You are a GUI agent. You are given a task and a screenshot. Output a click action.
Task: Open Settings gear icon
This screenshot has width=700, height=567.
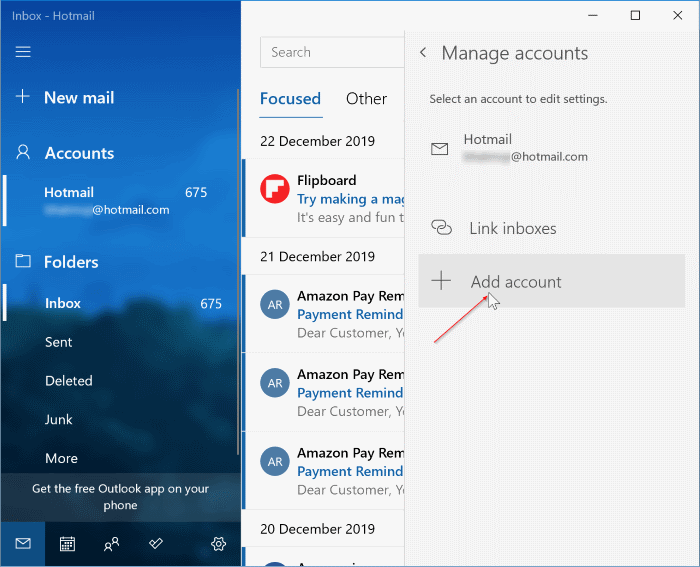(x=218, y=544)
